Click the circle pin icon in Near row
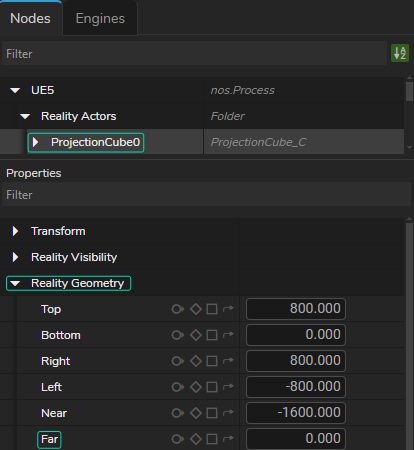Image resolution: width=414 pixels, height=450 pixels. pyautogui.click(x=178, y=413)
